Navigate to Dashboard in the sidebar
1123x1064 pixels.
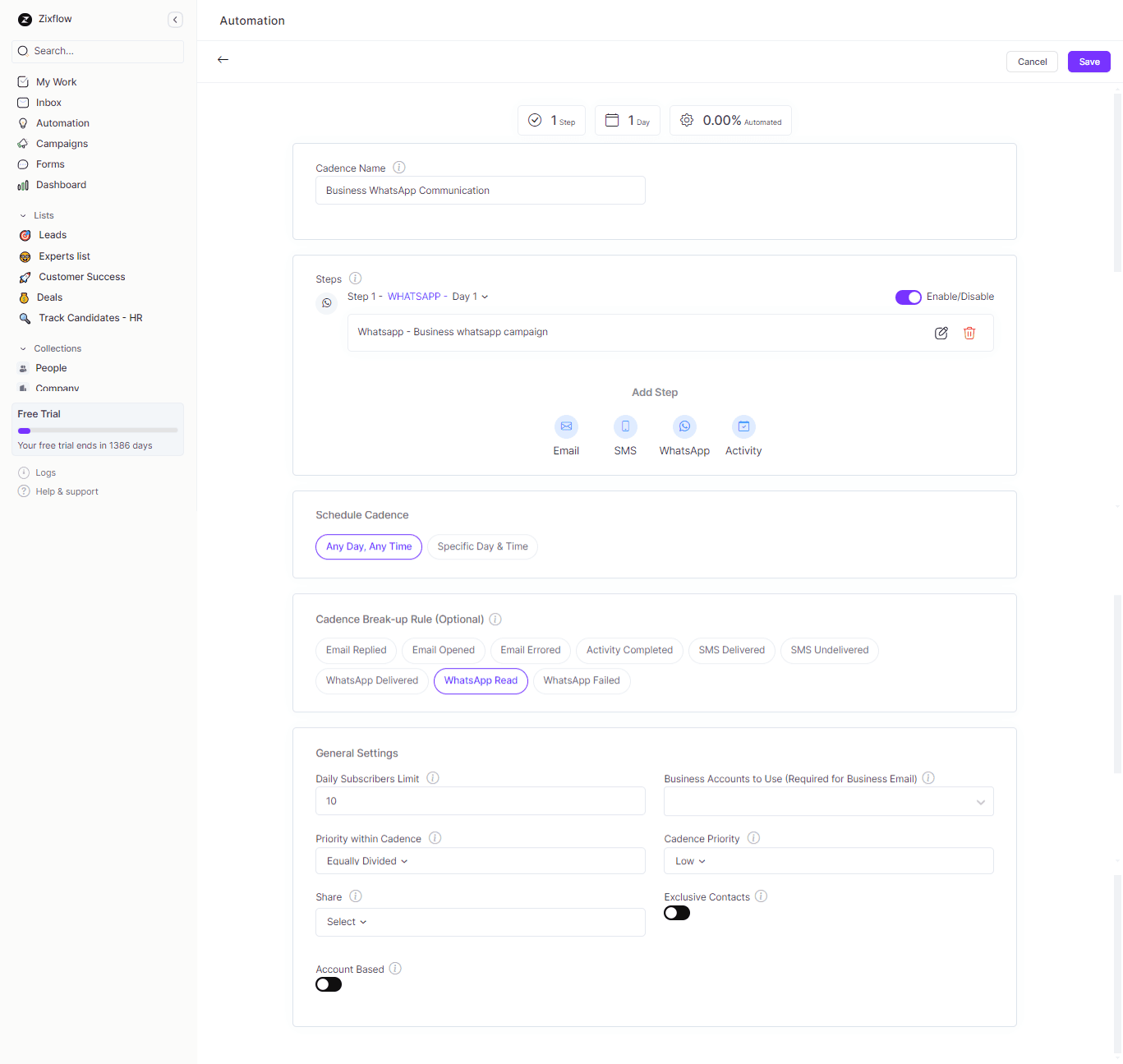[61, 185]
